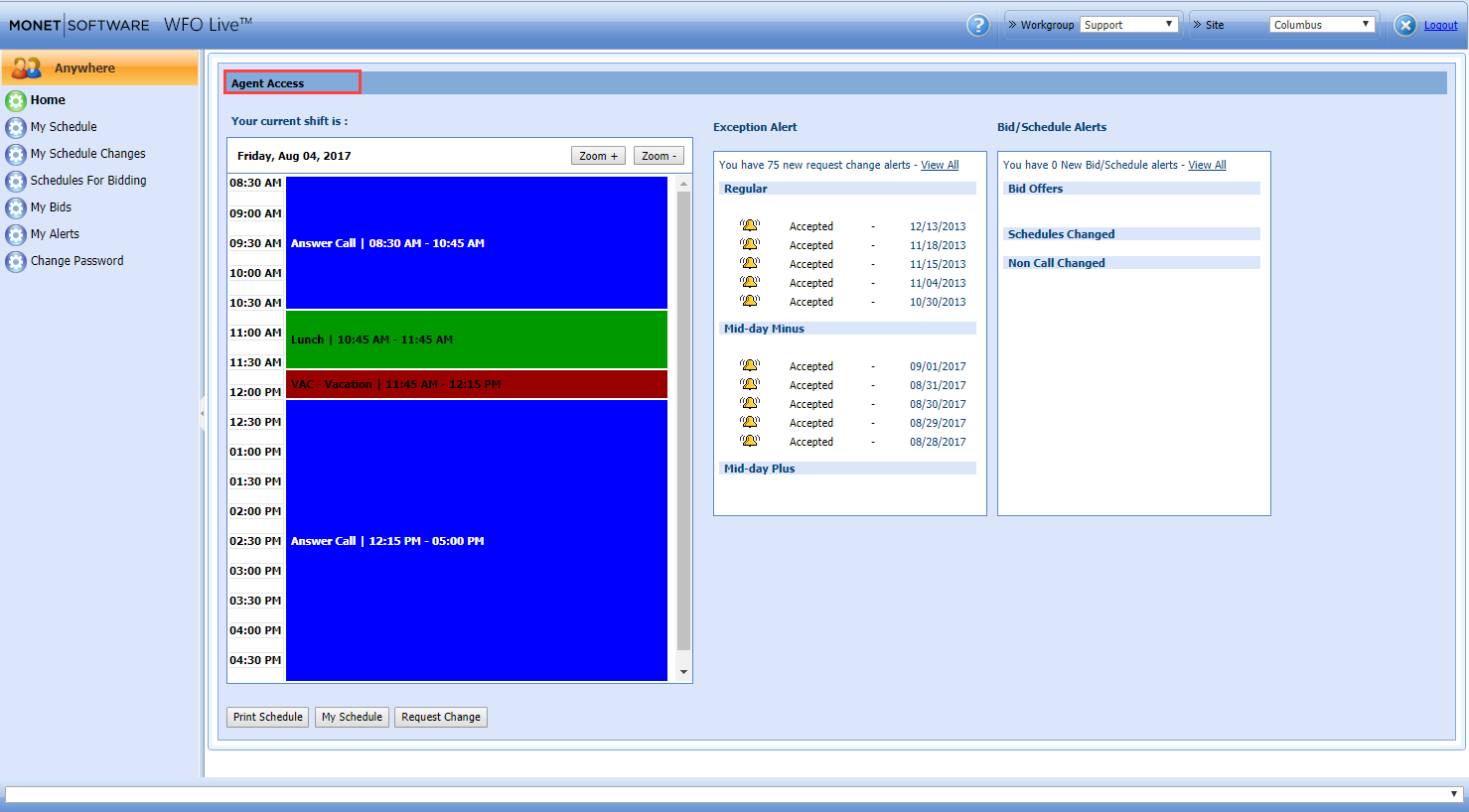Image resolution: width=1469 pixels, height=812 pixels.
Task: Click the alert bell icon for 12/13/2013
Action: point(750,226)
